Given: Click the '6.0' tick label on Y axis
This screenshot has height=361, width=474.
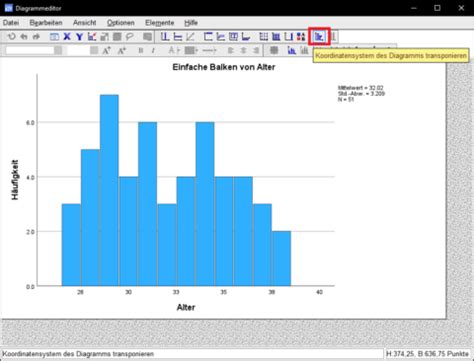Looking at the screenshot, I should 30,123.
